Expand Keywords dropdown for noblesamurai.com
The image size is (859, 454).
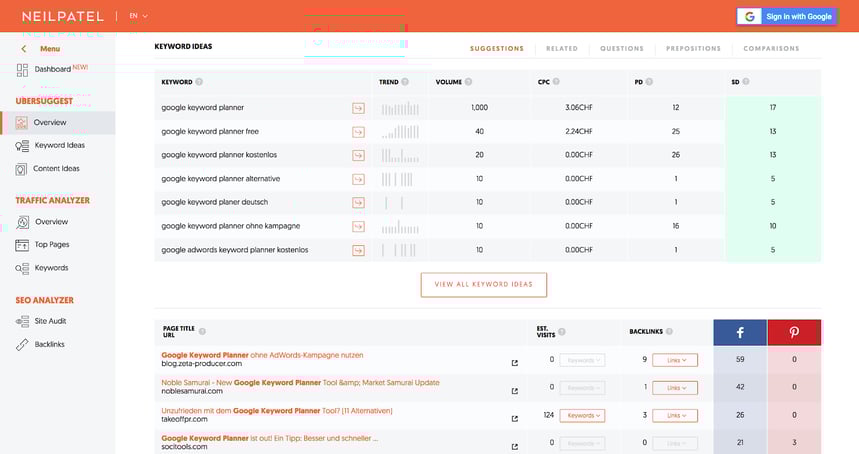[582, 388]
